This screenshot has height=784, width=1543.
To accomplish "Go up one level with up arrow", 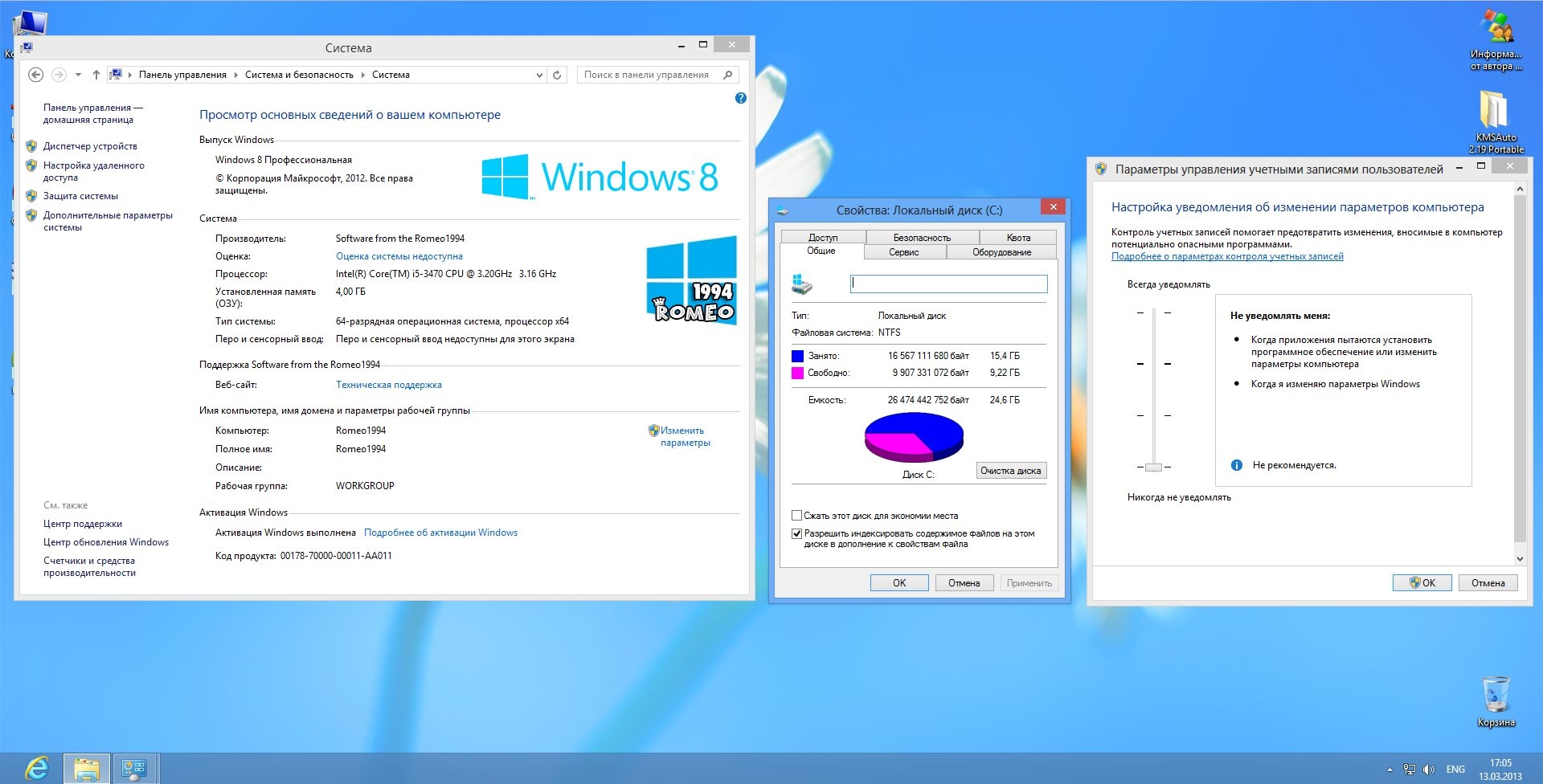I will tap(96, 75).
